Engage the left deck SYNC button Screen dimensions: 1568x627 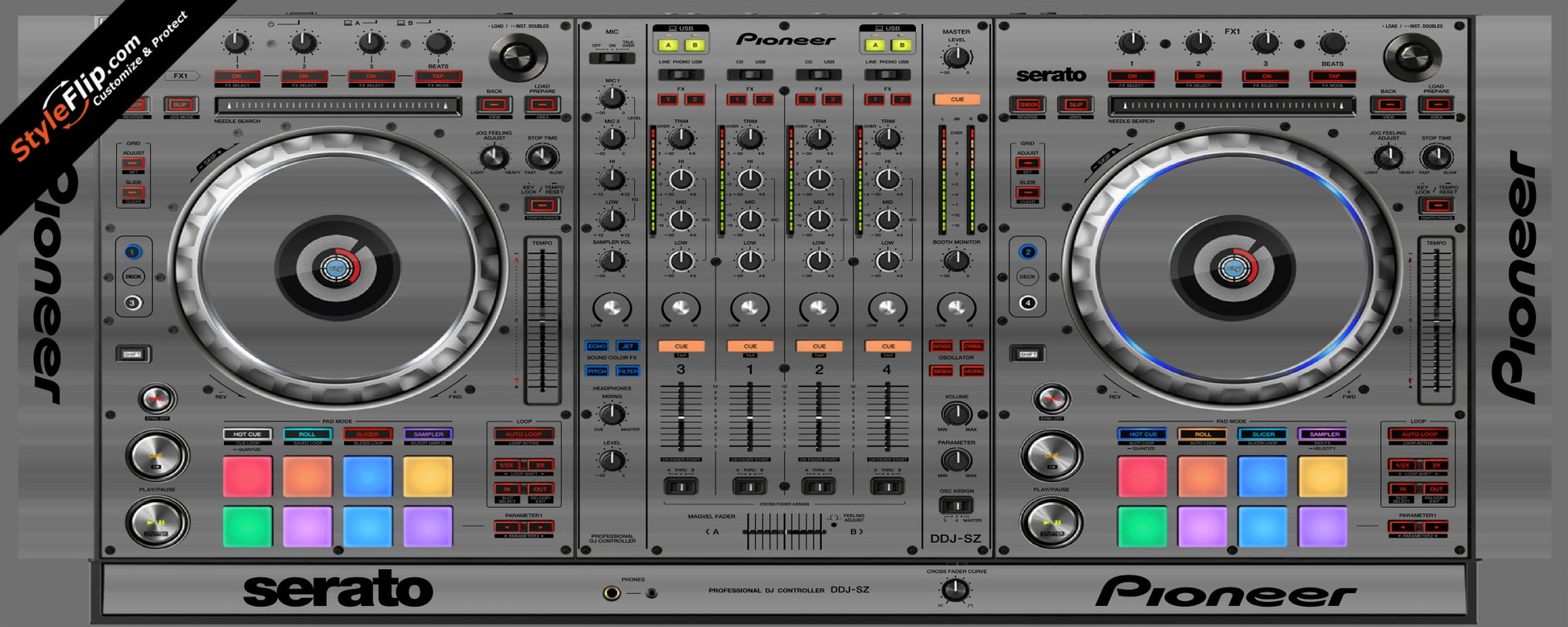coord(157,399)
